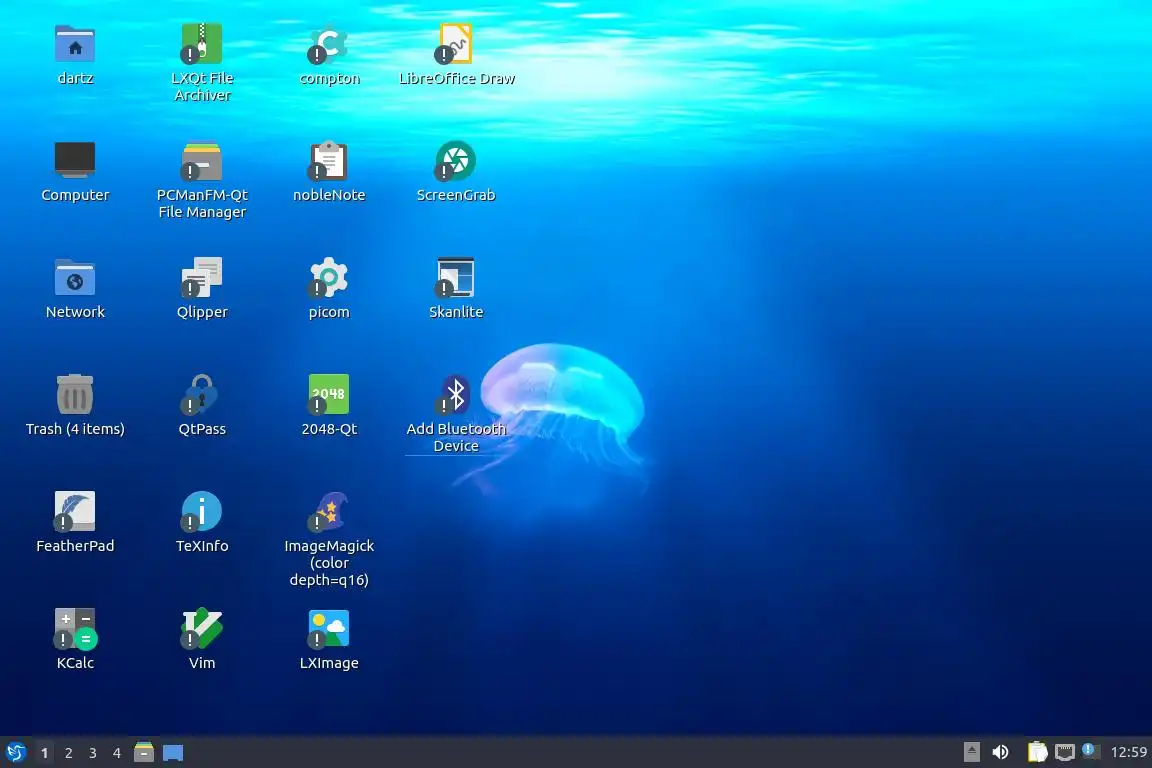Switch to virtual desktop 2

[x=68, y=753]
